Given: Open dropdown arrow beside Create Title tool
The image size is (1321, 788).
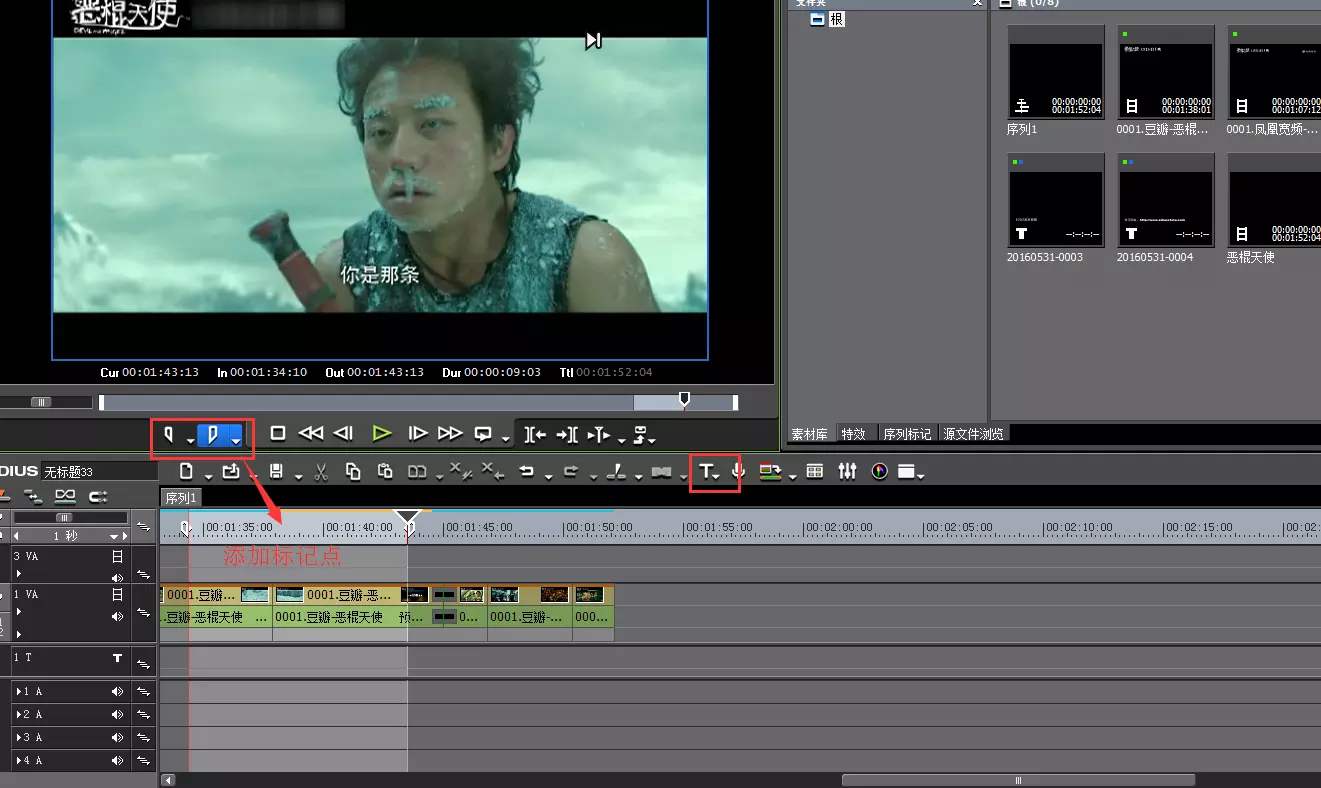Looking at the screenshot, I should [x=718, y=477].
